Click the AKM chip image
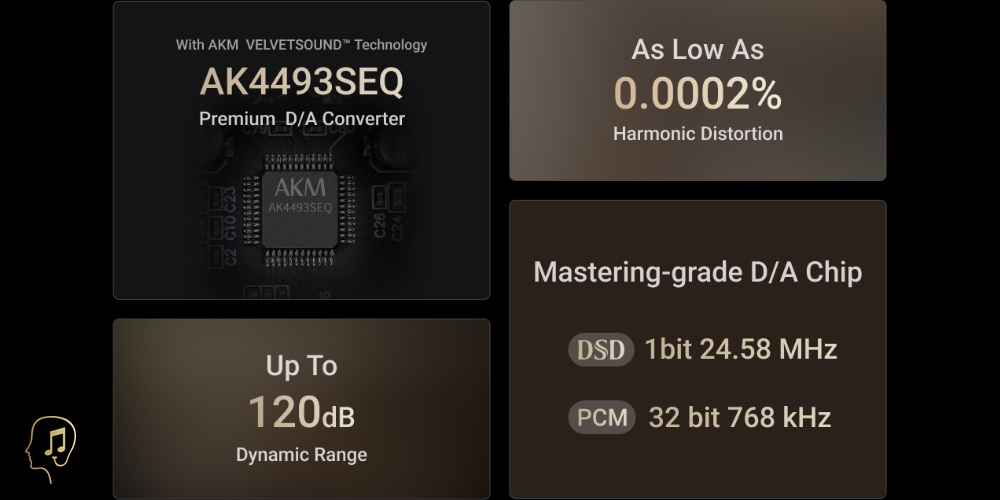This screenshot has width=1000, height=500. [301, 212]
